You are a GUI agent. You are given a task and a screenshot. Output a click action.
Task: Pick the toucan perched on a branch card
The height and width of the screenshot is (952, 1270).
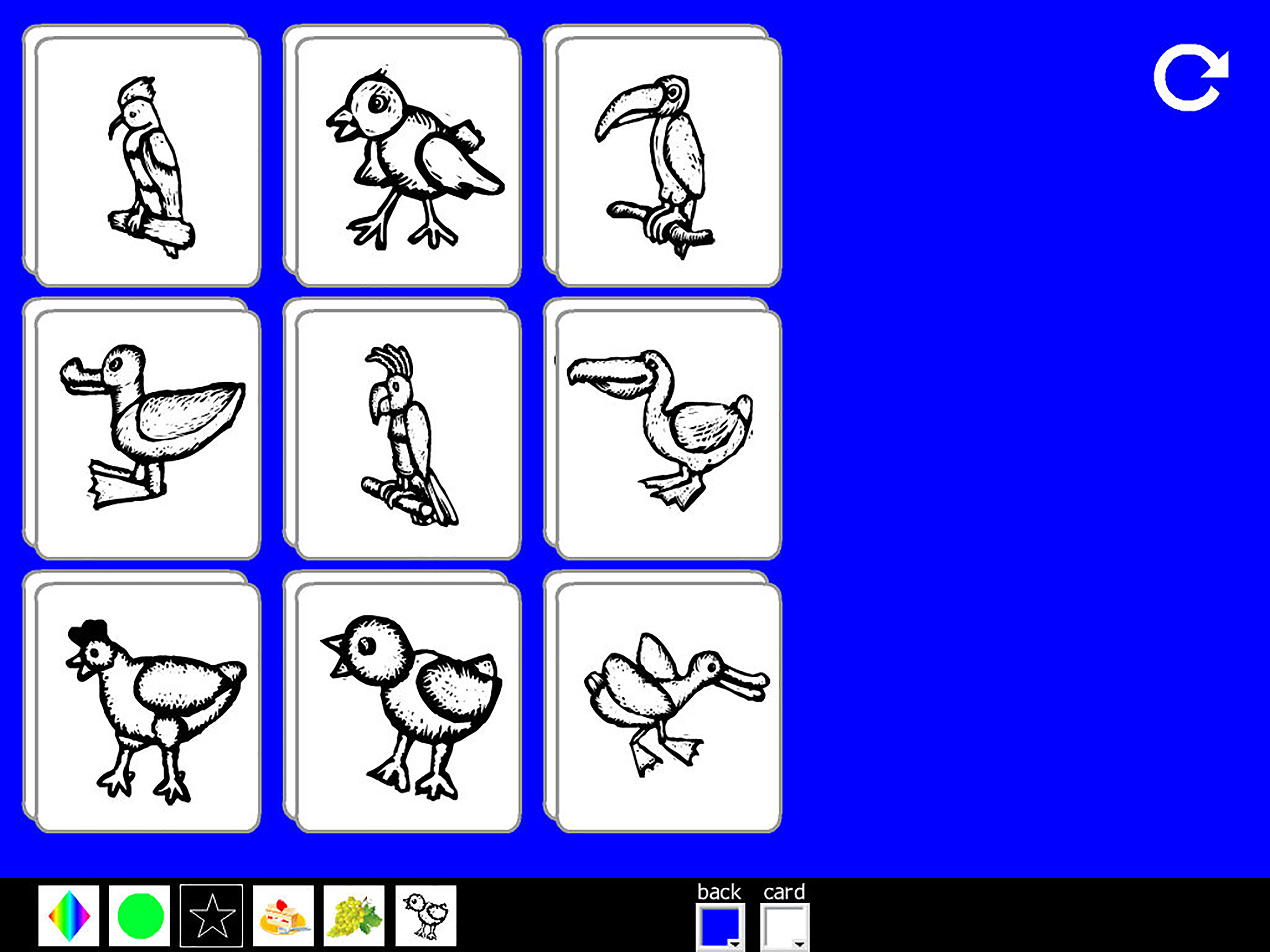668,161
